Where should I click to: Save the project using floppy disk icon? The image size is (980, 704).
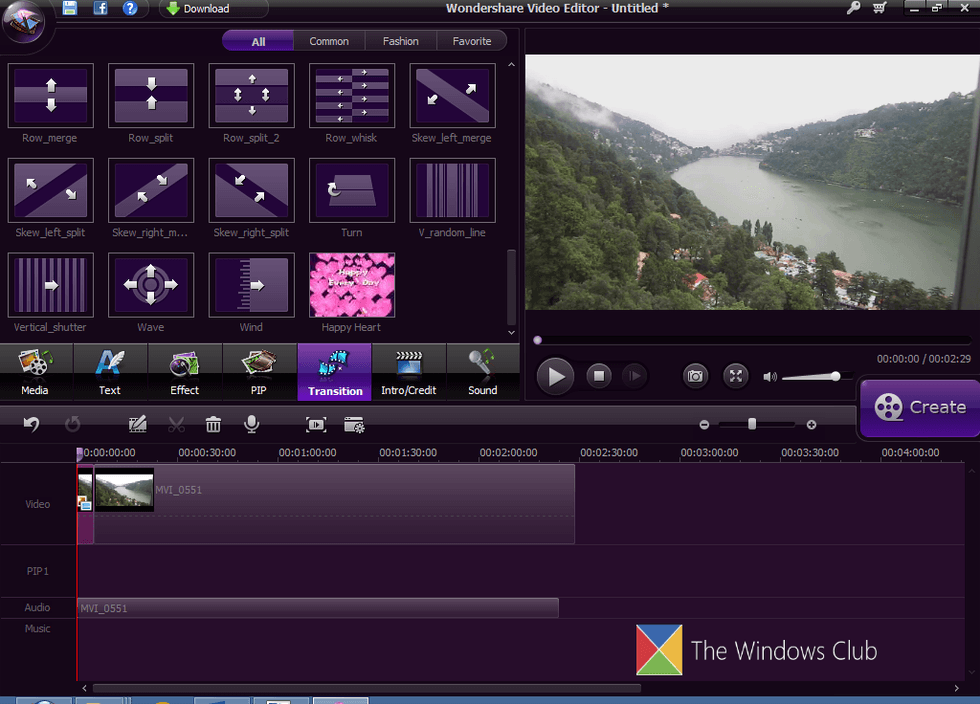[70, 9]
